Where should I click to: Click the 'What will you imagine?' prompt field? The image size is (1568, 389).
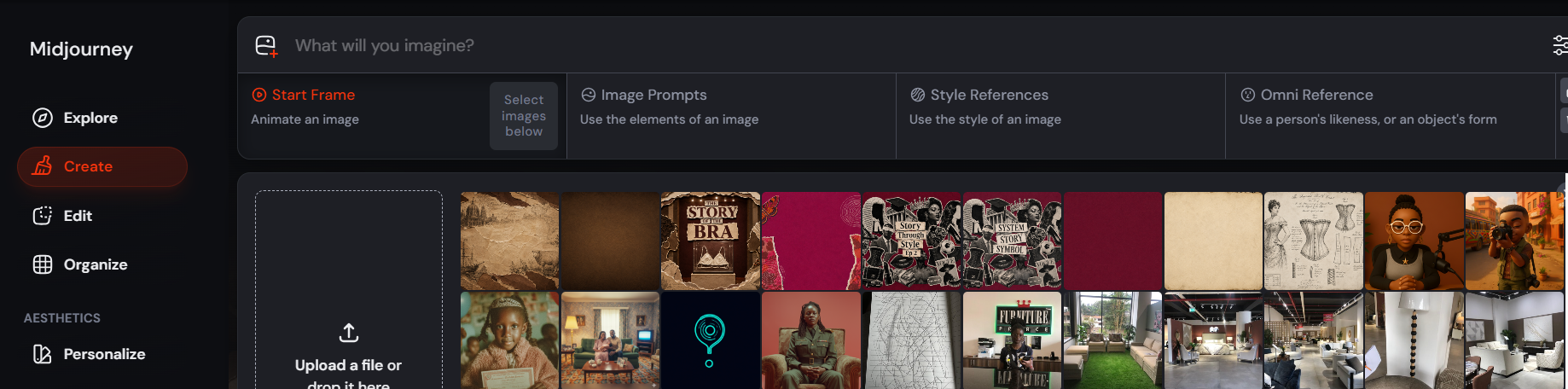pyautogui.click(x=913, y=45)
